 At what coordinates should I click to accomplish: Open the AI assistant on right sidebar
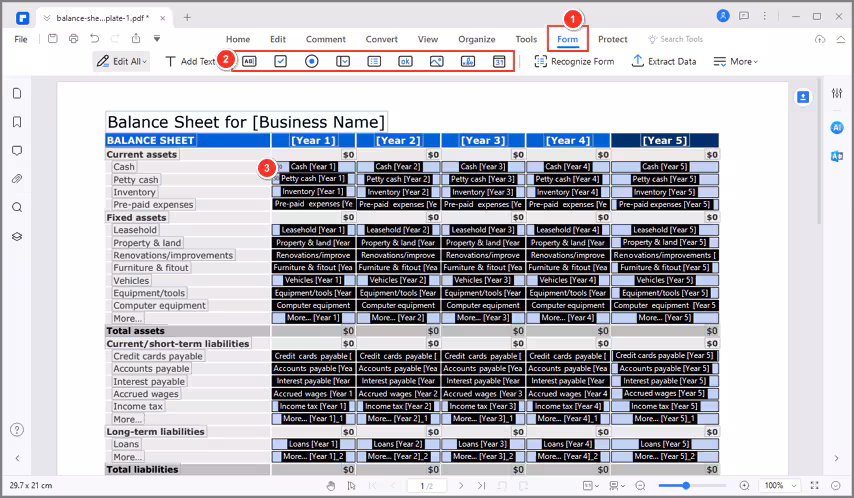(837, 127)
